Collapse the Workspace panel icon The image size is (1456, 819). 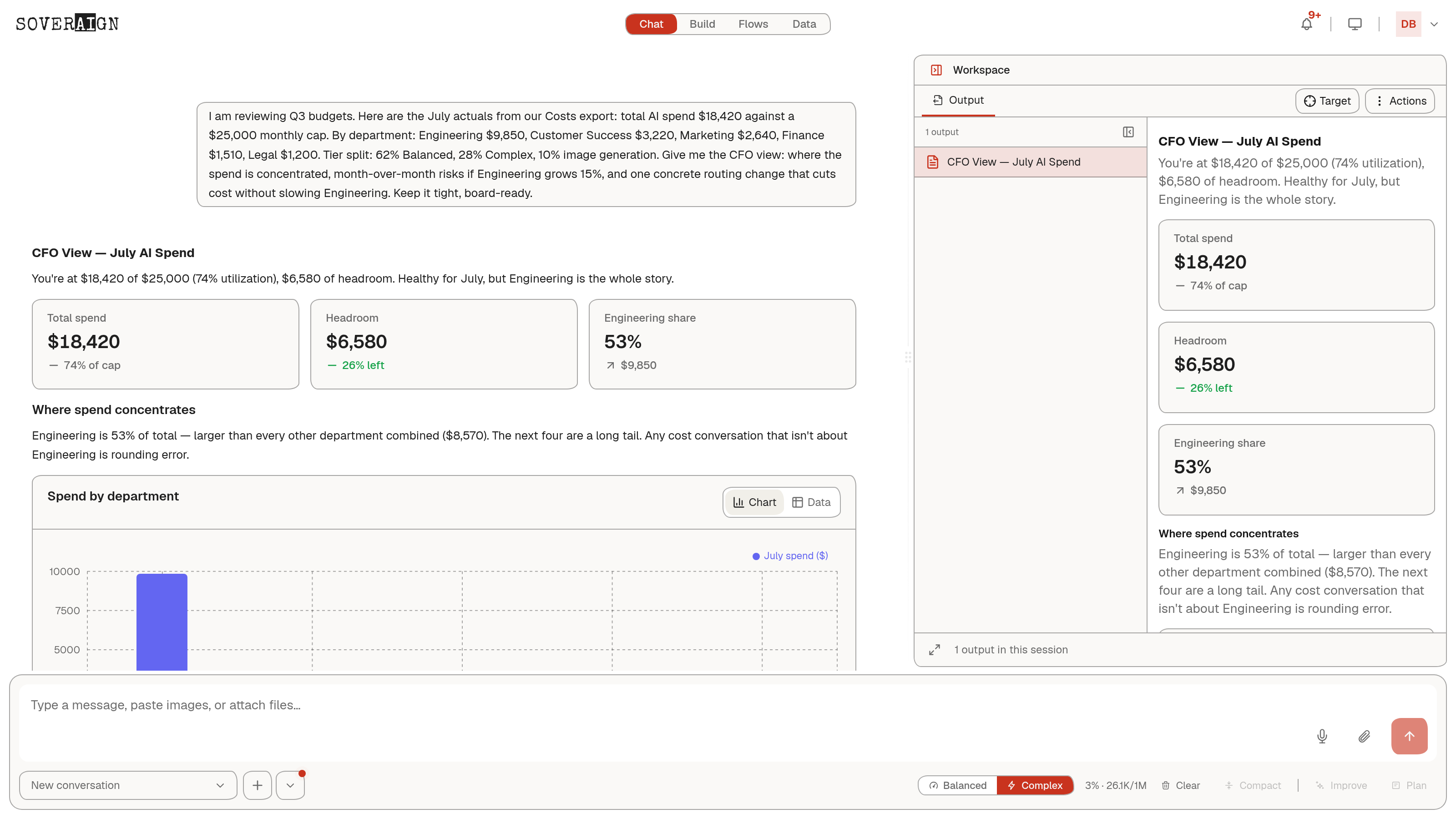click(936, 70)
